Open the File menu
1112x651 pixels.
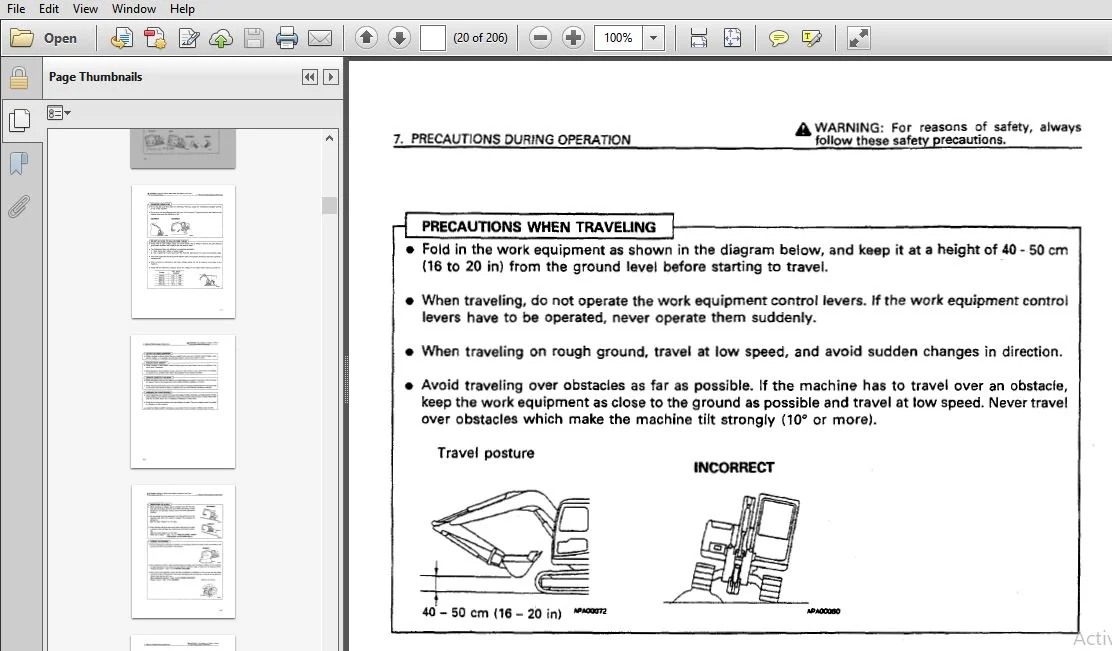tap(16, 9)
